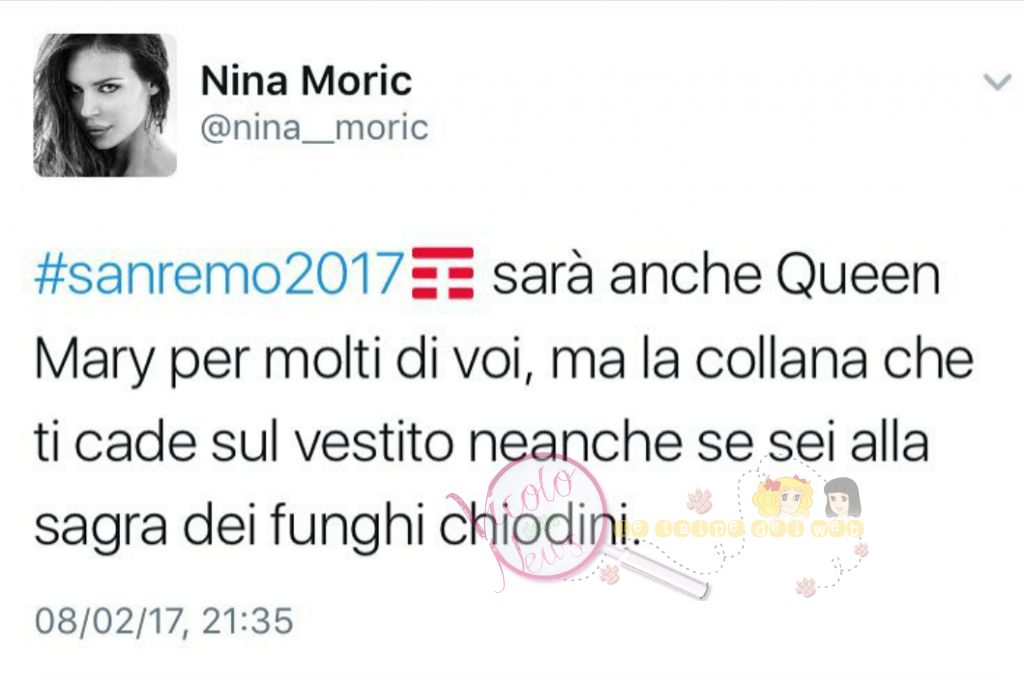Click the paw print above the yellow watermark text
The height and width of the screenshot is (680, 1024).
(x=700, y=501)
